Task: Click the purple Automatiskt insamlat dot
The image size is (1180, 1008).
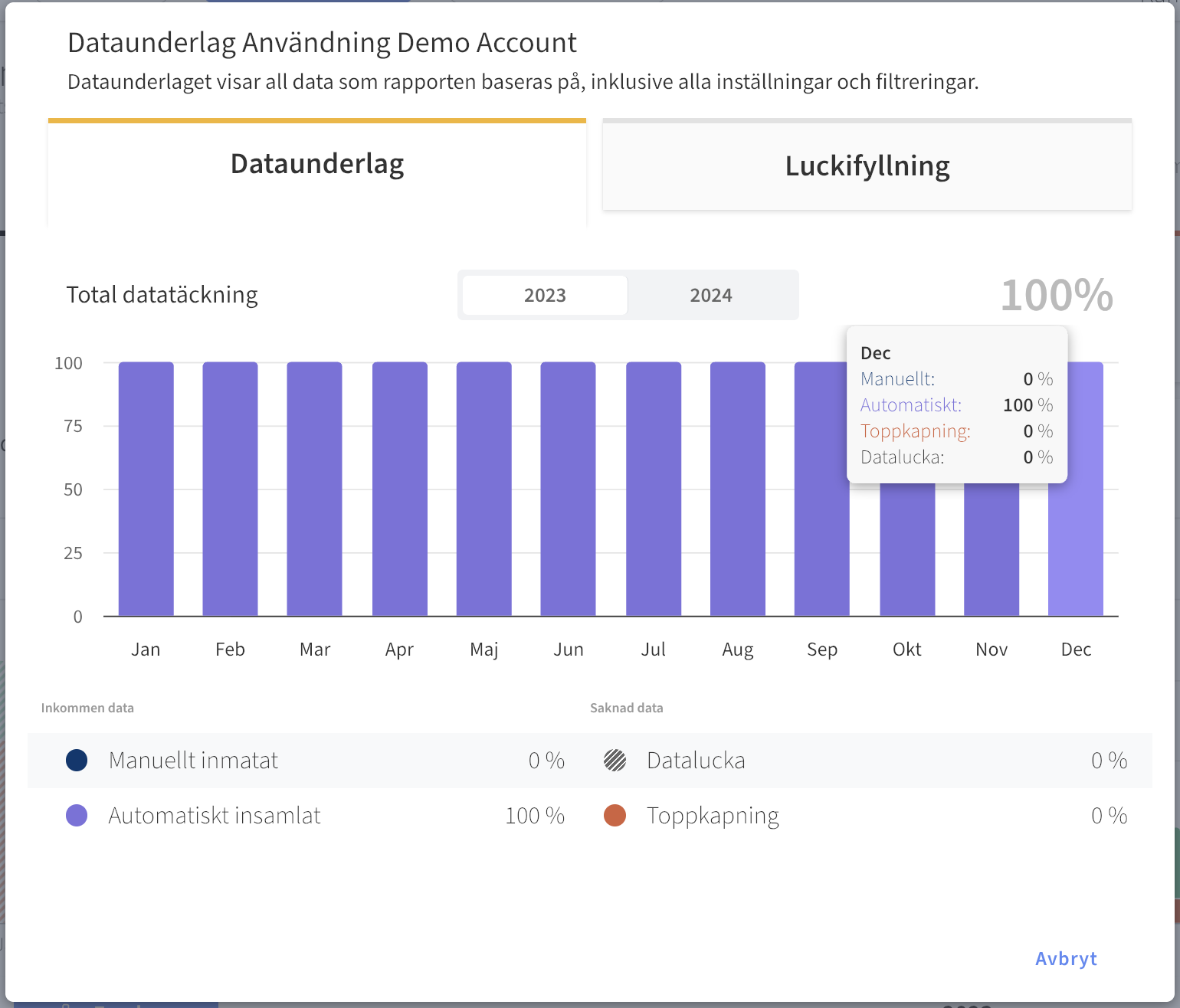Action: [77, 816]
